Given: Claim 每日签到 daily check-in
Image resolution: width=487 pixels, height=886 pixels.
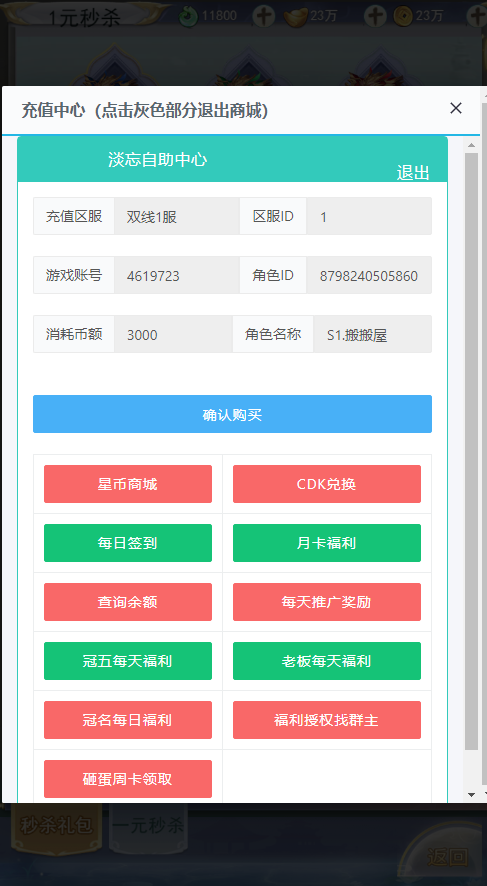Looking at the screenshot, I should (x=128, y=543).
